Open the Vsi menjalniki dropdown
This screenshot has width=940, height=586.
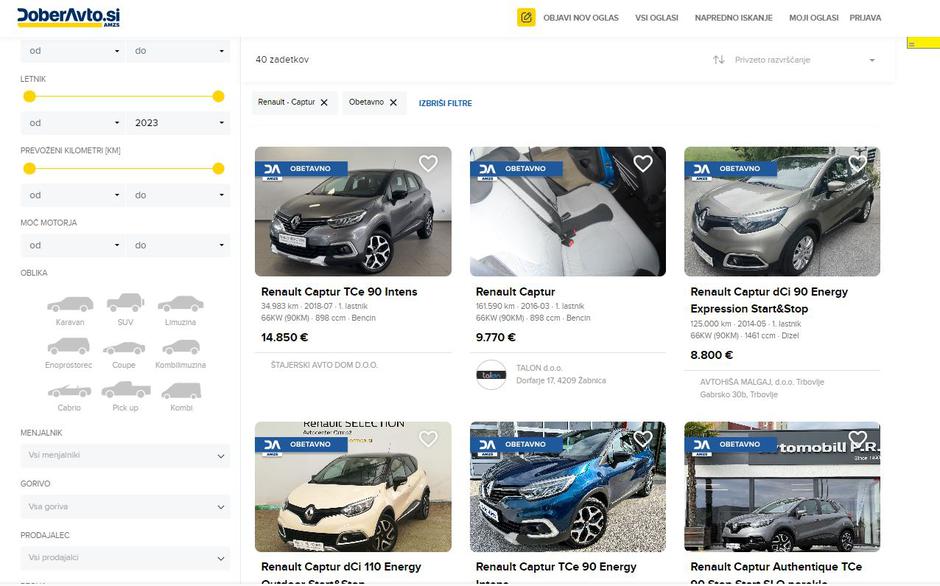click(x=124, y=455)
